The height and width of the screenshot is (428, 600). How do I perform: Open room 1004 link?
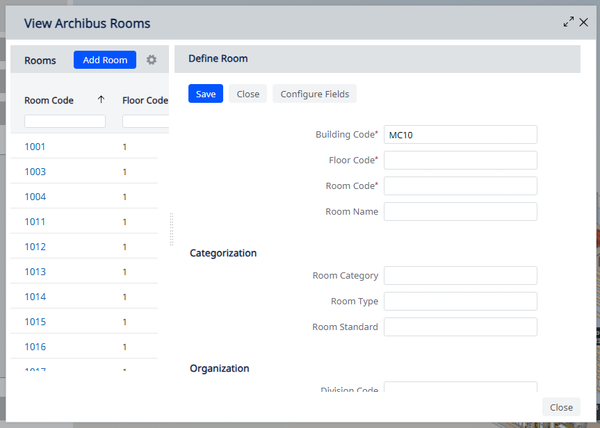[x=35, y=197]
